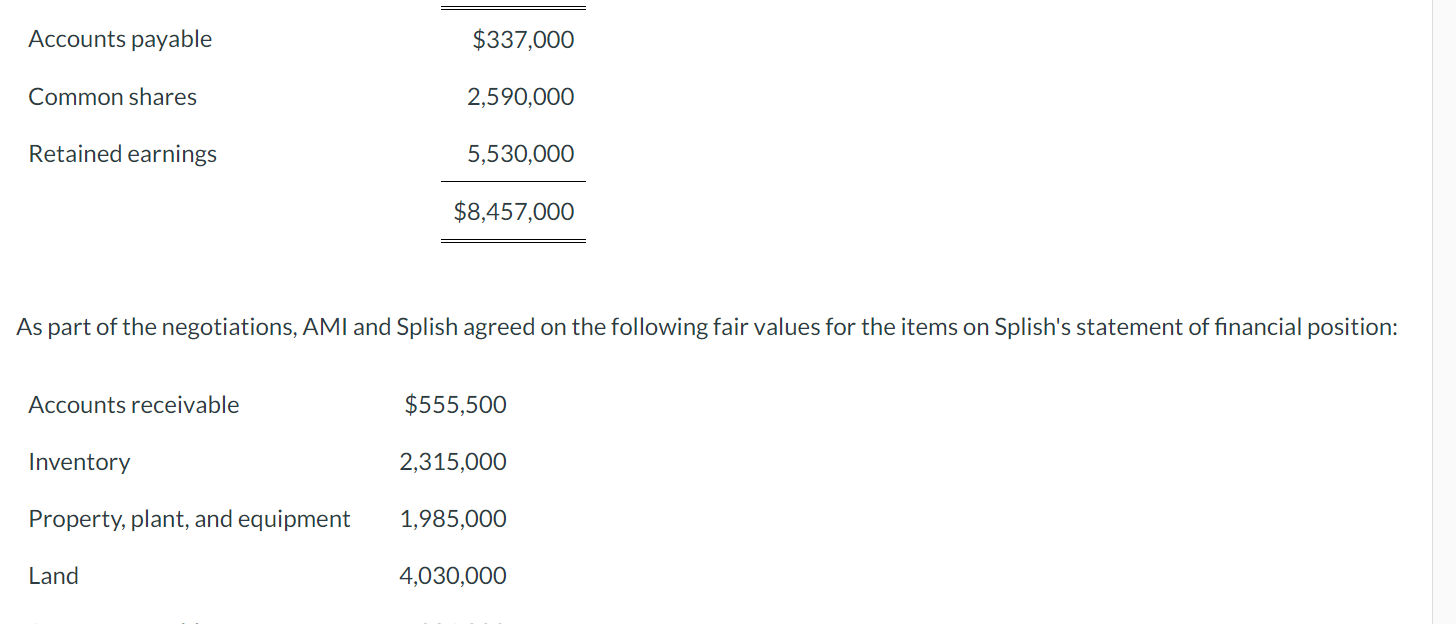Click the Accounts payable row label
Viewport: 1456px width, 624px height.
coord(120,39)
